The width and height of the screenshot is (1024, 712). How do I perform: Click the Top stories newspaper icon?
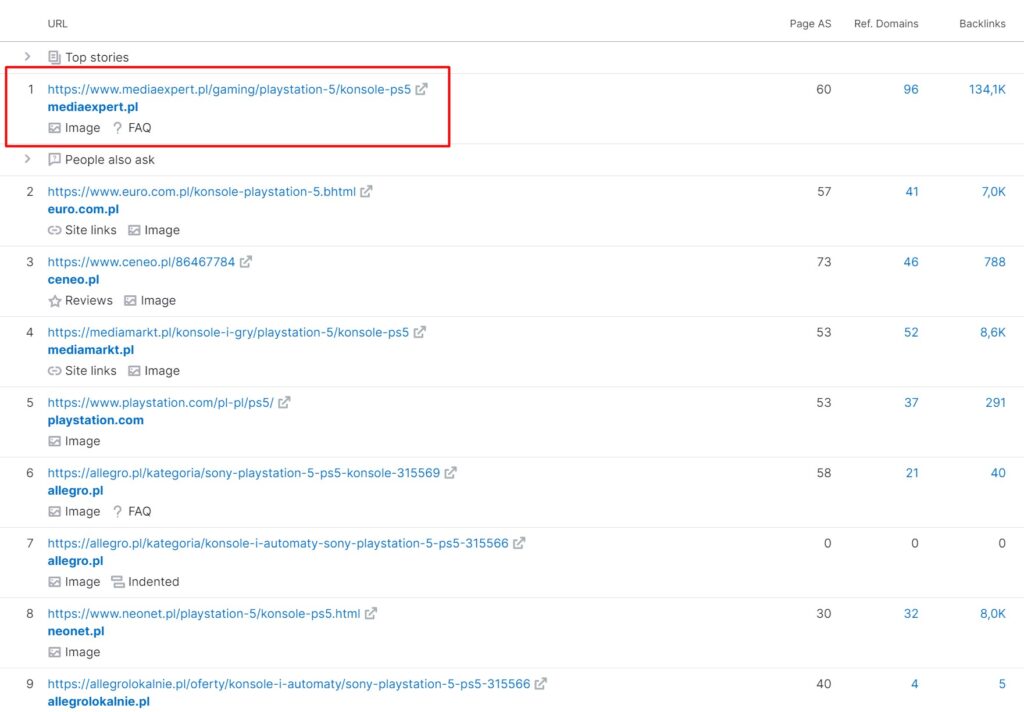pos(54,57)
